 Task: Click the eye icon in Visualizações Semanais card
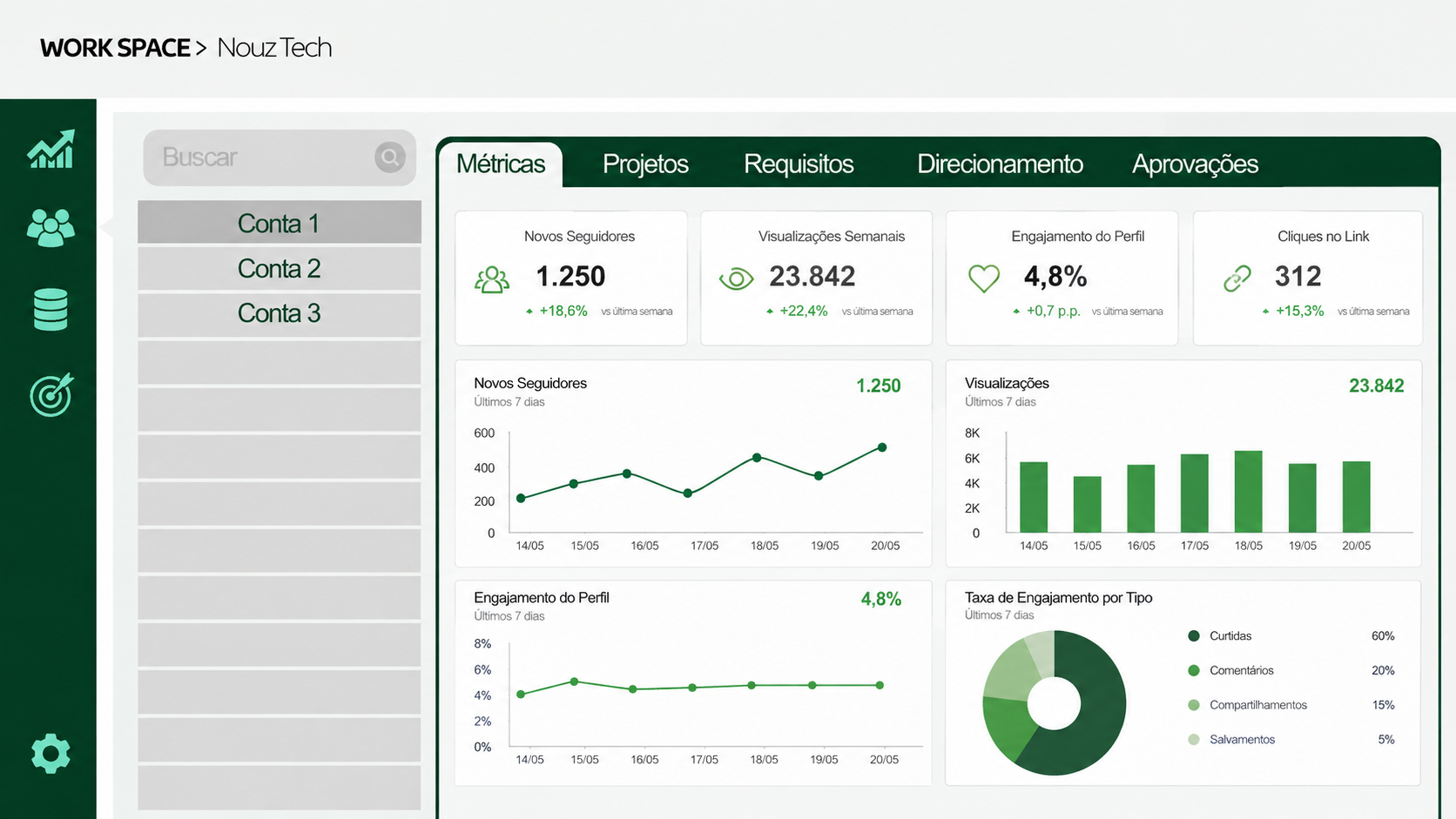pyautogui.click(x=736, y=279)
